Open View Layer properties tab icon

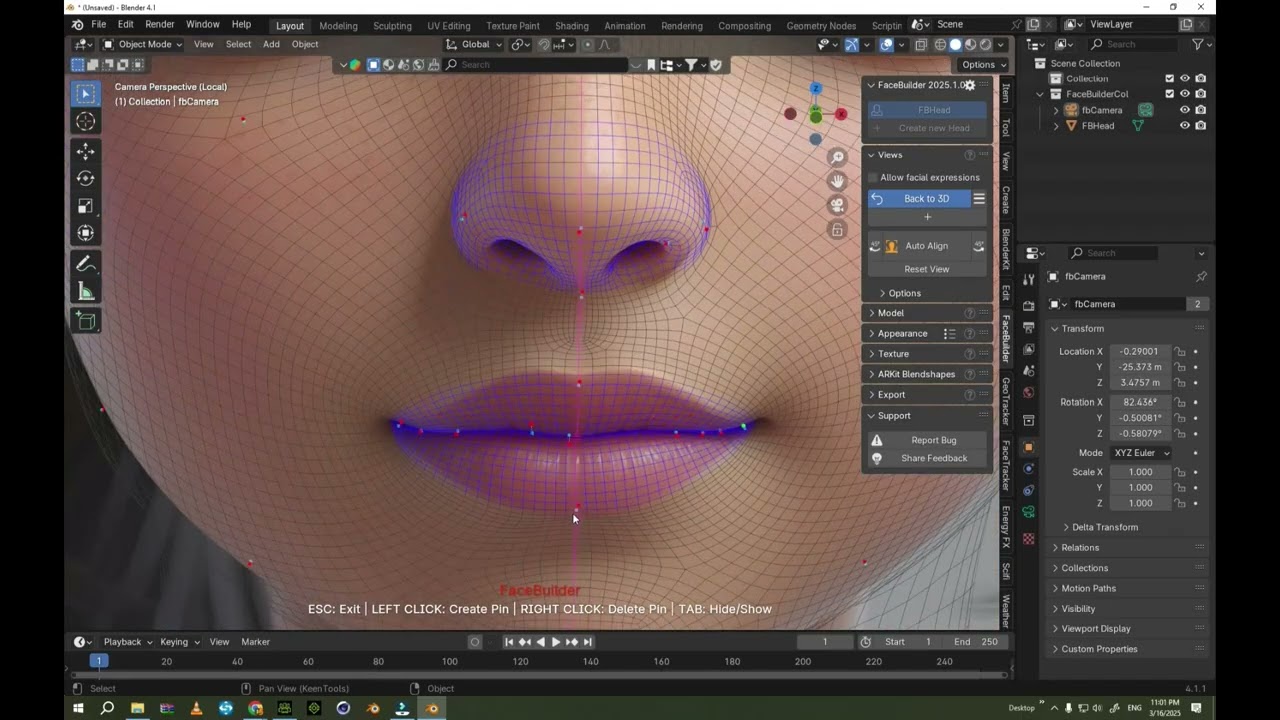1028,349
